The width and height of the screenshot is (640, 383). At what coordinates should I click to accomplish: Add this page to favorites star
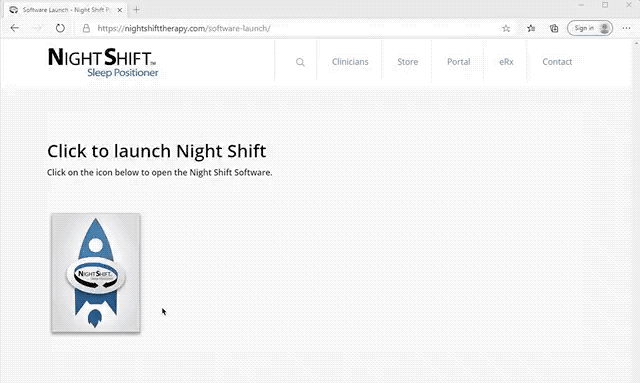[x=506, y=28]
